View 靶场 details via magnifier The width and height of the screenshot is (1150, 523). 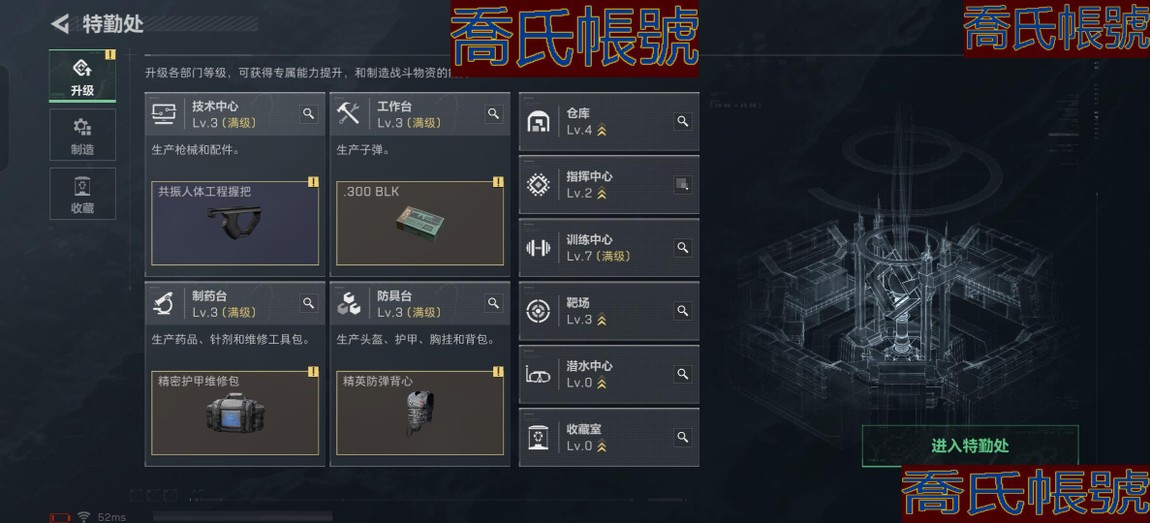click(x=683, y=311)
